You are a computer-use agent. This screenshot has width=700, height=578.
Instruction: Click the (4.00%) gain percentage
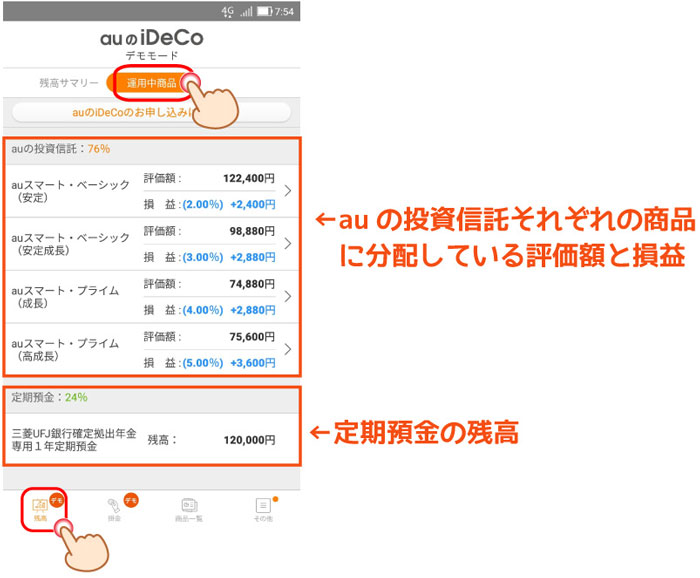203,310
